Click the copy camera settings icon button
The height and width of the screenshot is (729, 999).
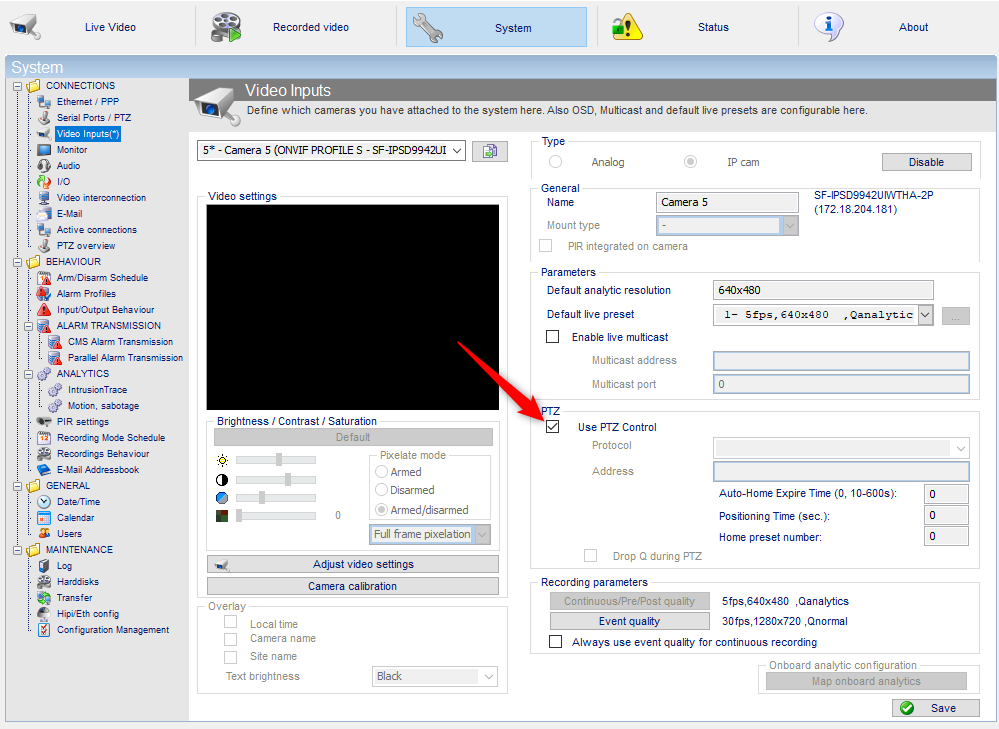tap(489, 151)
